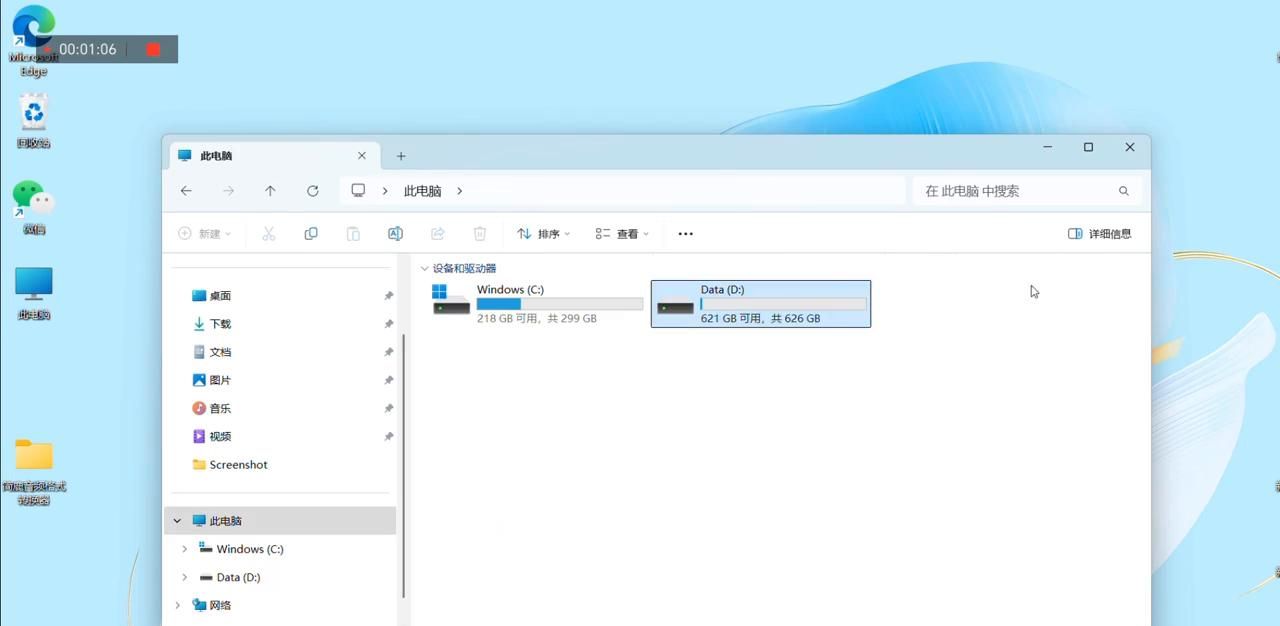Unpin 音乐 via its pin icon
Viewport: 1280px width, 626px height.
pyautogui.click(x=388, y=408)
